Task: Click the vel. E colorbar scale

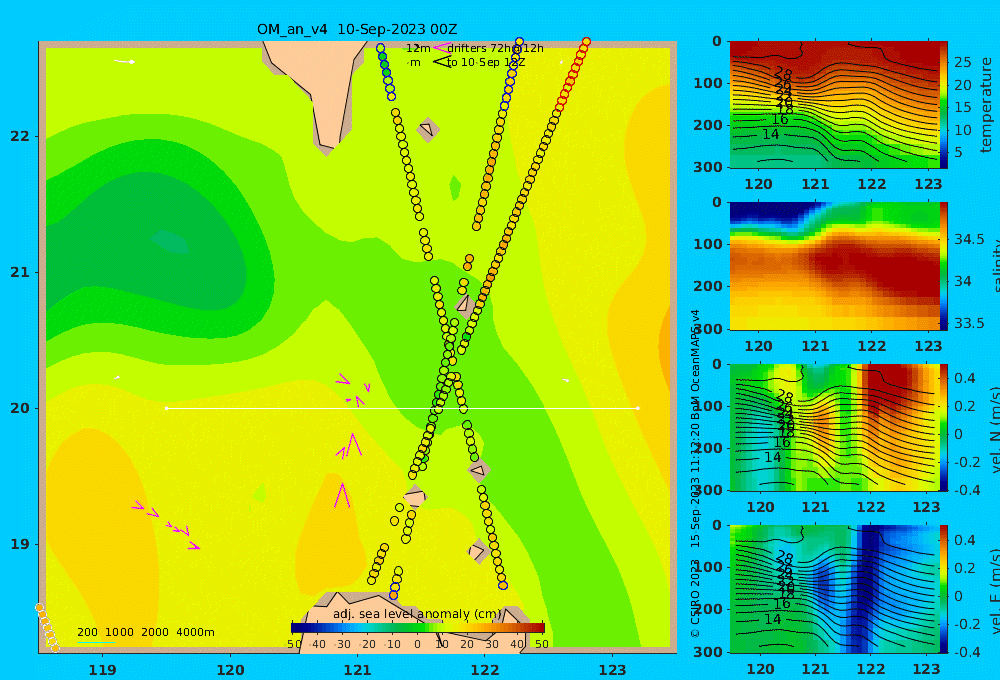Action: coord(944,589)
